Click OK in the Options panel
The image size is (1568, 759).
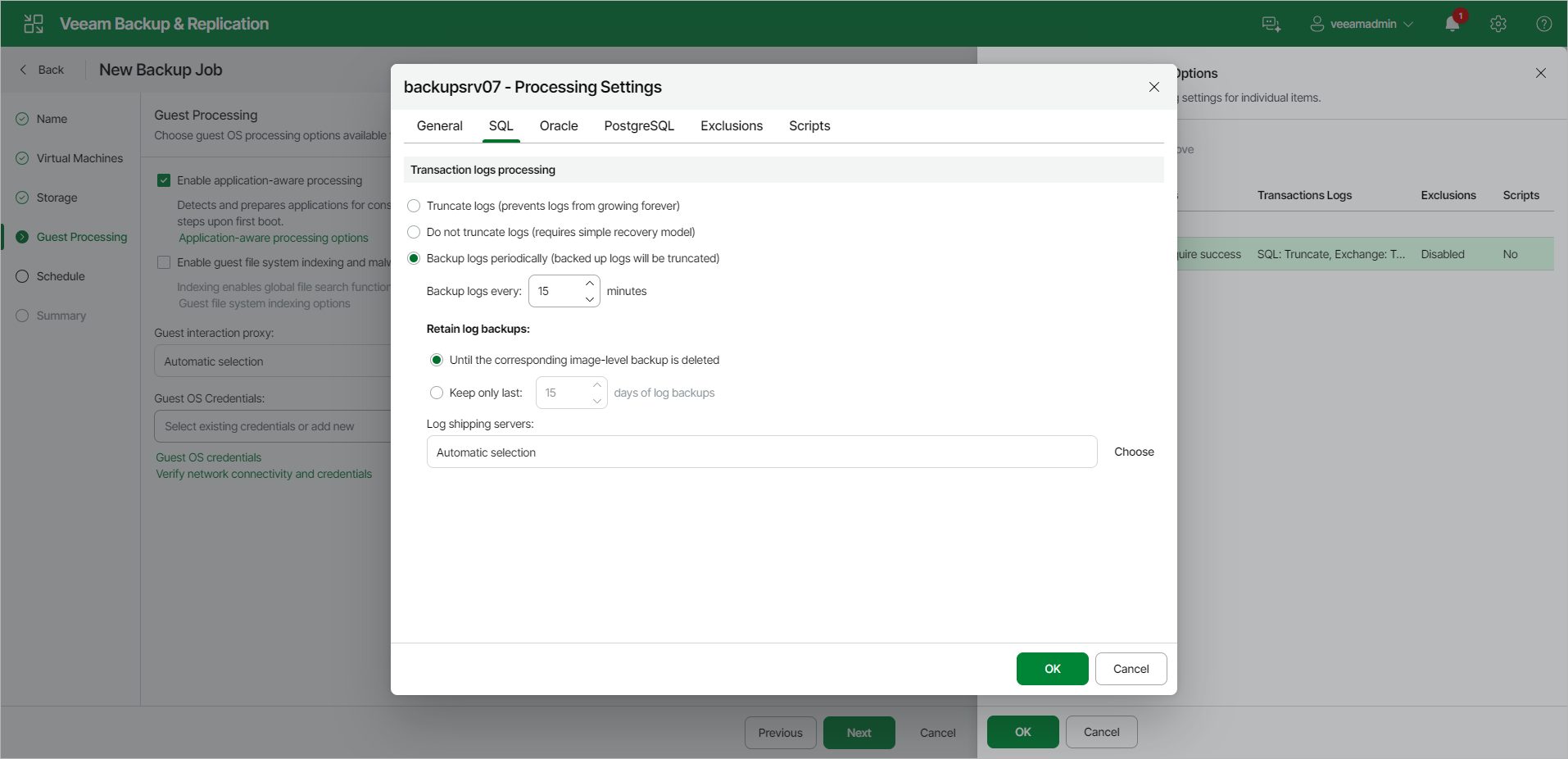pyautogui.click(x=1023, y=732)
